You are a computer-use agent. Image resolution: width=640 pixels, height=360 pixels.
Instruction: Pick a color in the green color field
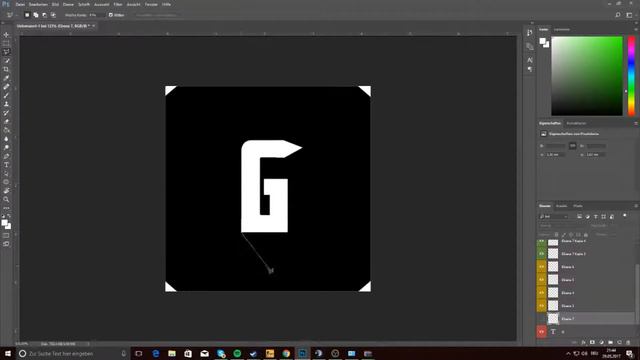point(587,76)
